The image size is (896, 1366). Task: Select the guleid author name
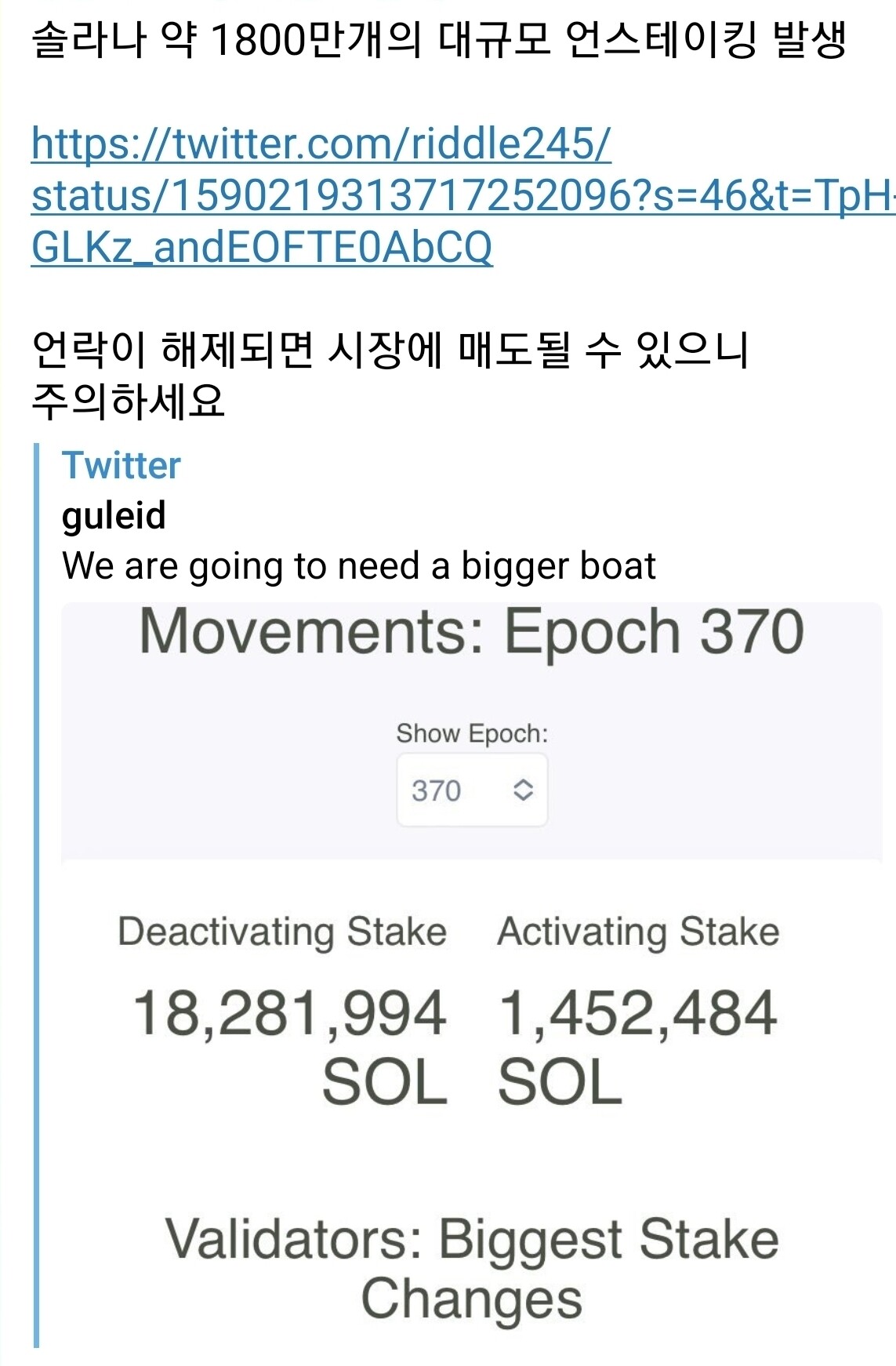pyautogui.click(x=114, y=516)
